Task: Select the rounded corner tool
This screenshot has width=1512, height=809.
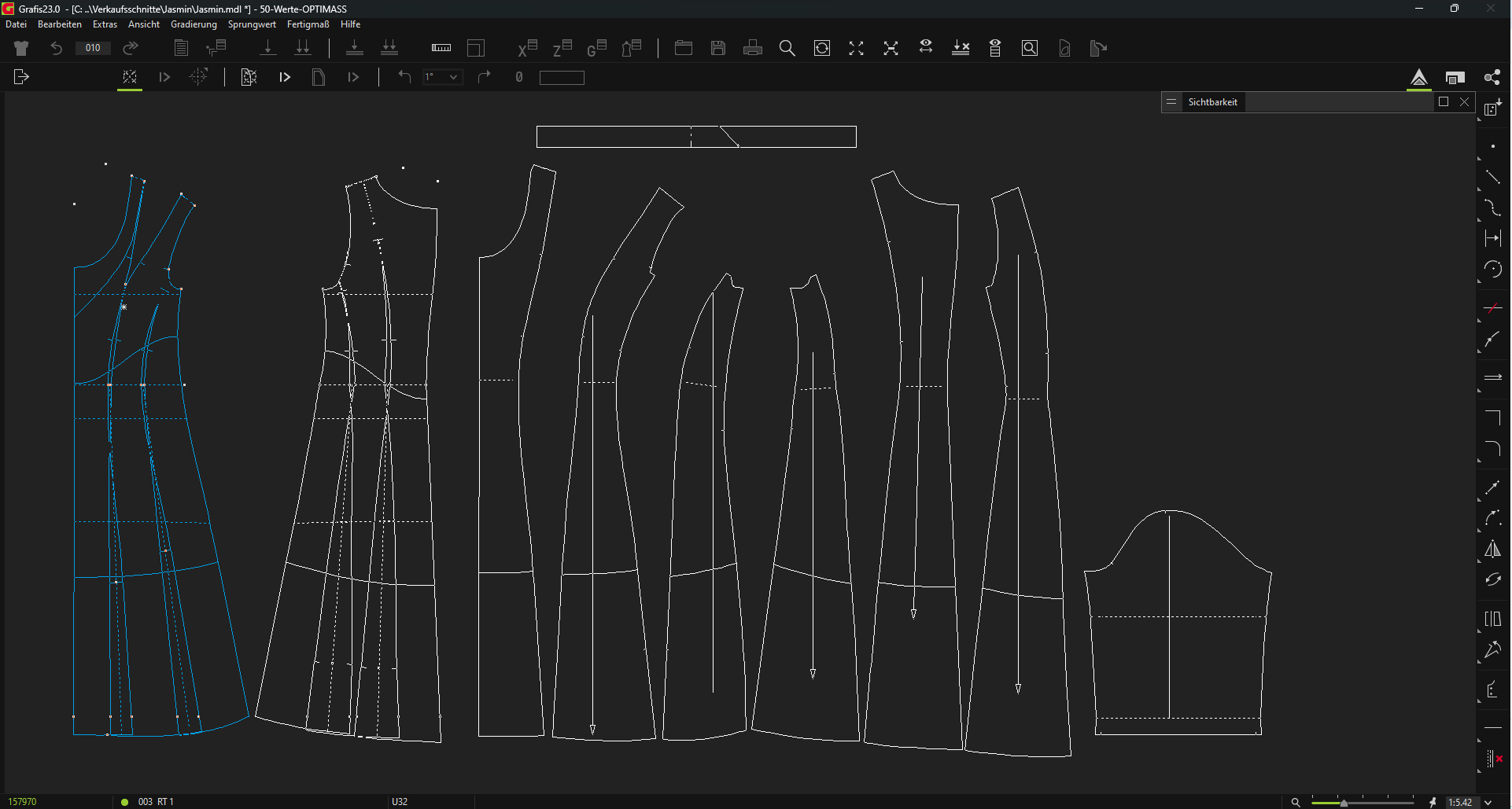Action: [x=1492, y=449]
